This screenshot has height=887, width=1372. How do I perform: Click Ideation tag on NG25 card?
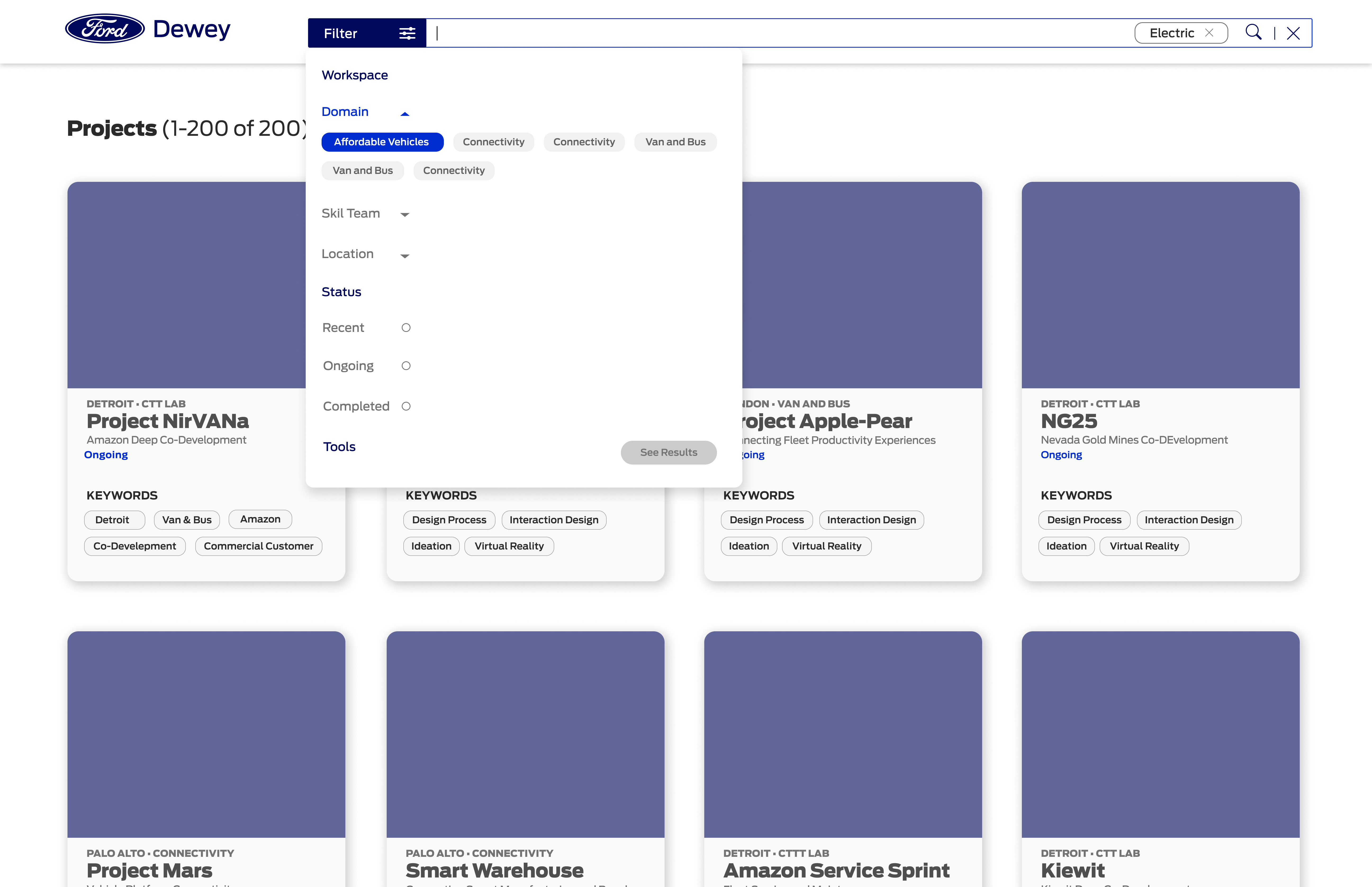tap(1066, 547)
